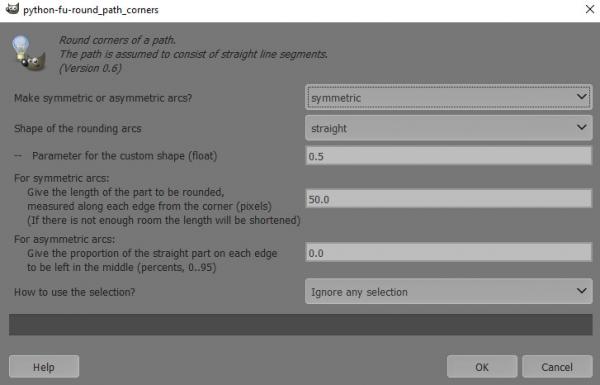Close the python-fu dialog with the X
Viewport: 600px width, 385px height.
tap(590, 9)
